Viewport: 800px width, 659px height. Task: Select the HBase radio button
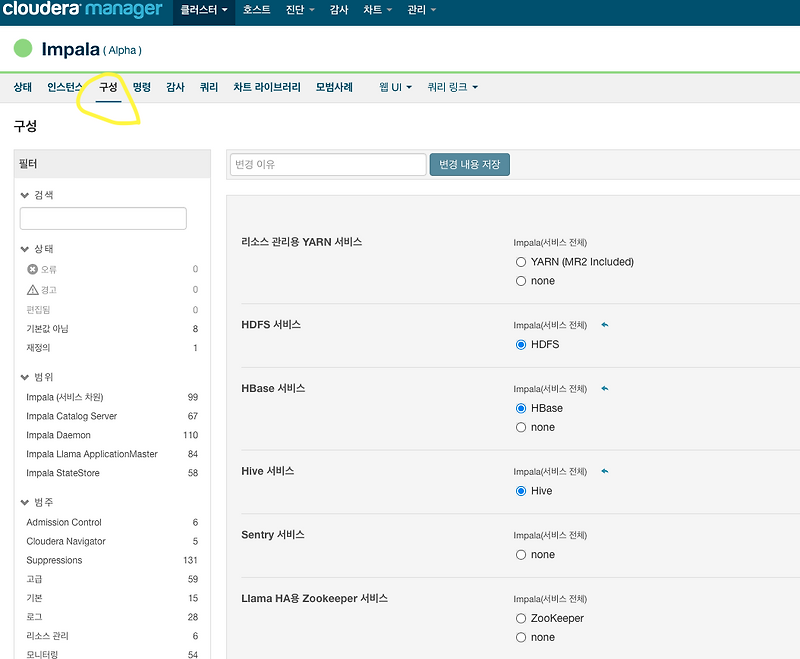pos(520,409)
